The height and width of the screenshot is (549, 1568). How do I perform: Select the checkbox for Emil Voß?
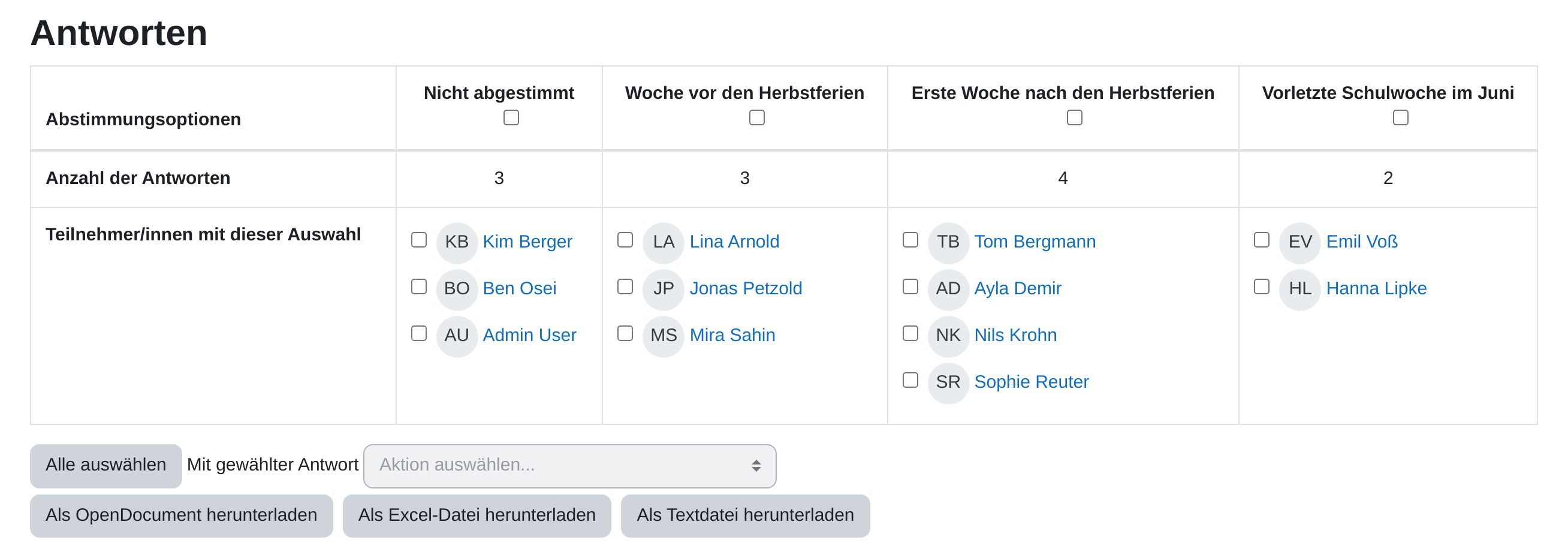click(x=1262, y=240)
